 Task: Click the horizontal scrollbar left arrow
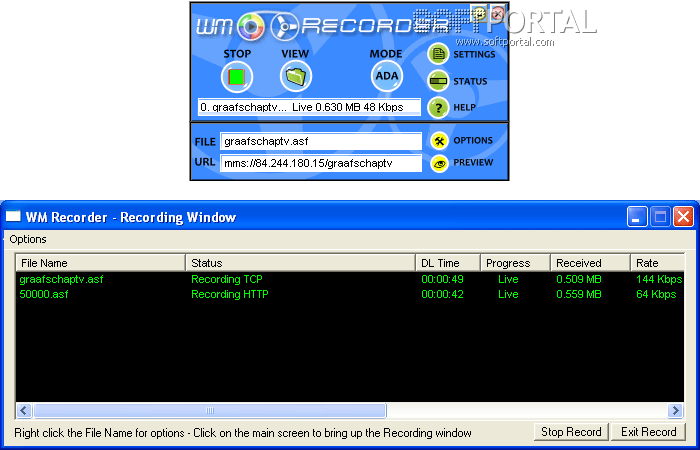(24, 410)
